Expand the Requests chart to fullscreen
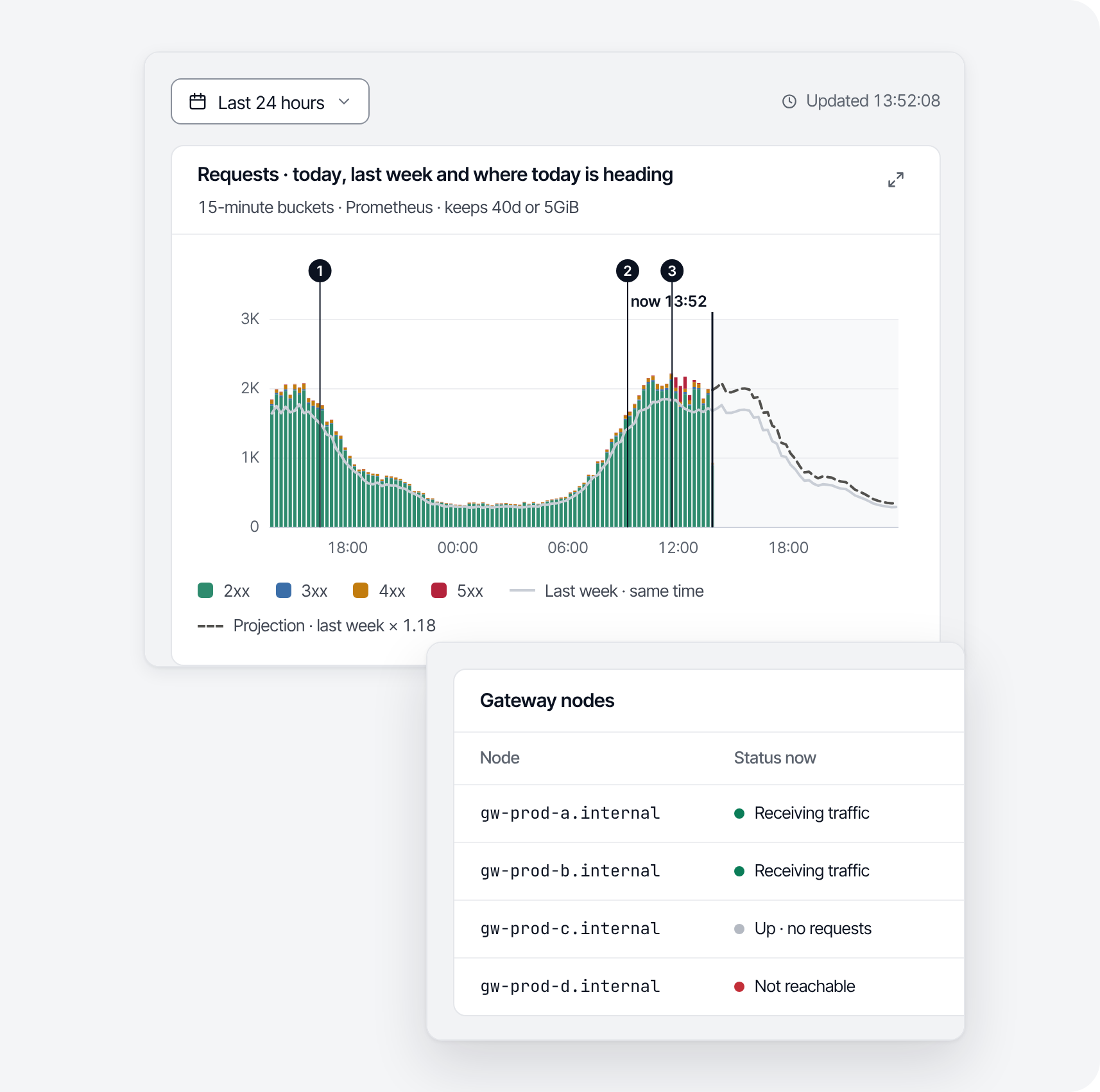Image resolution: width=1100 pixels, height=1092 pixels. coord(896,180)
